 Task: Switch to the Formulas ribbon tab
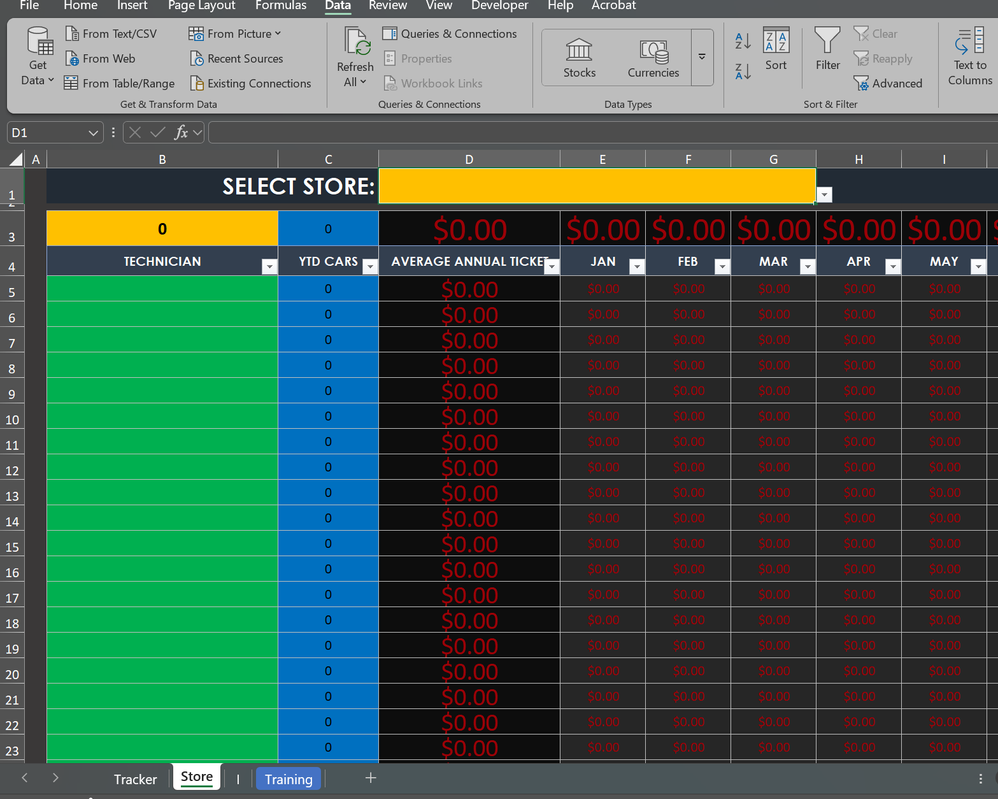coord(281,7)
